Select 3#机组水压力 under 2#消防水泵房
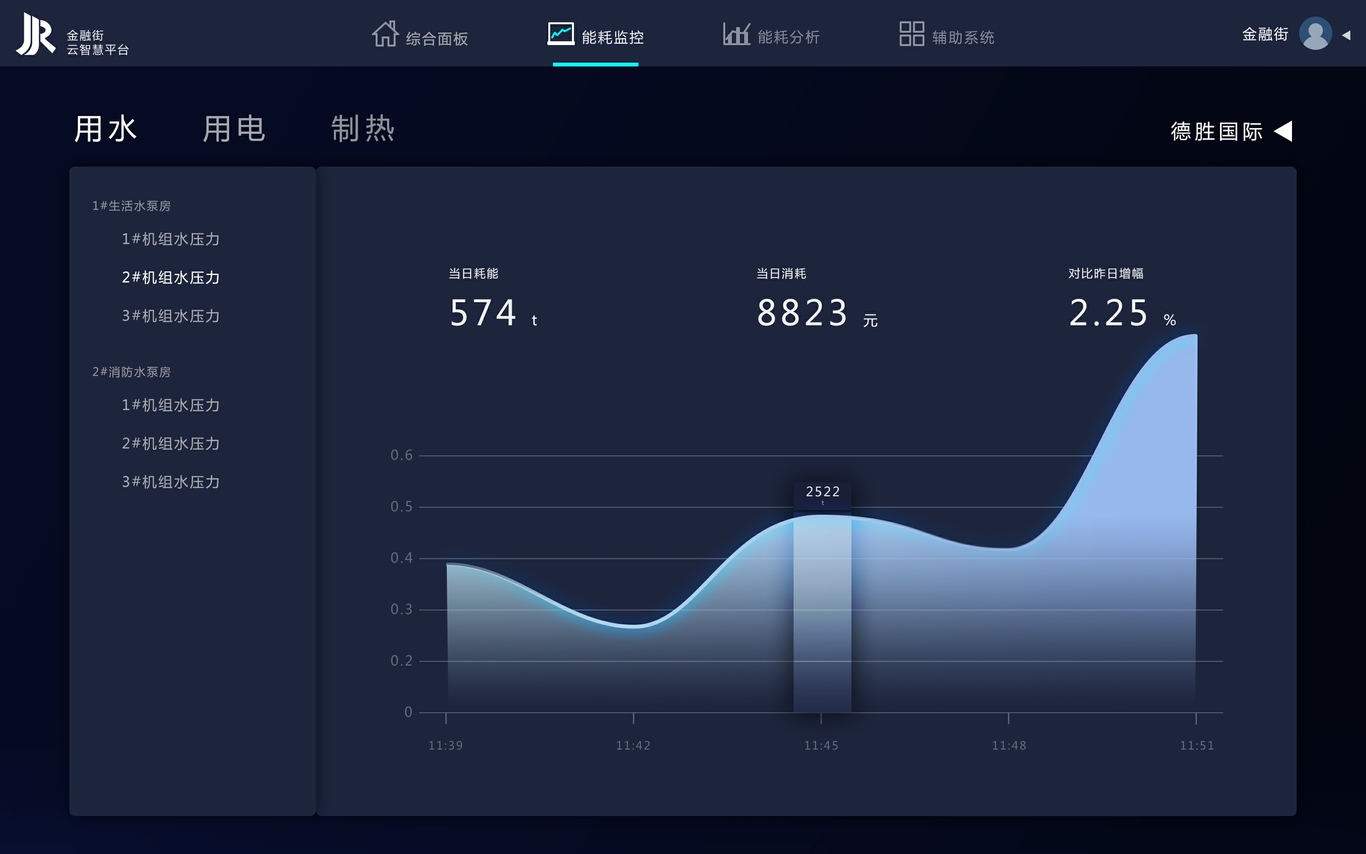 (171, 481)
